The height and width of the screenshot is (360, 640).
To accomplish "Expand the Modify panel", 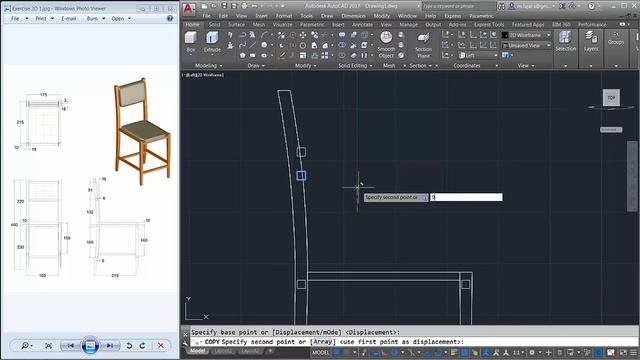I will tap(306, 66).
